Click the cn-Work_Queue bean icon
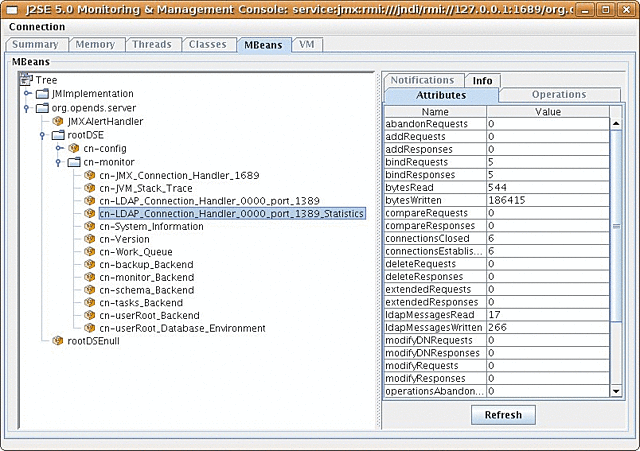640x451 pixels. tap(90, 251)
